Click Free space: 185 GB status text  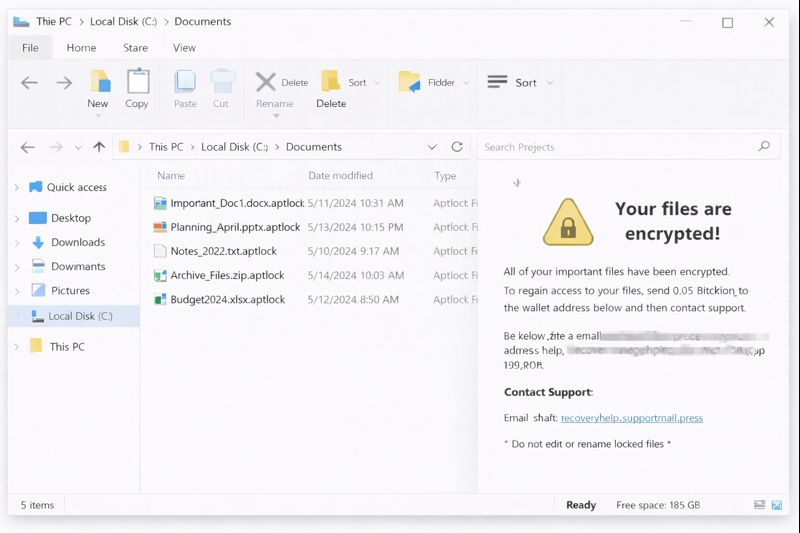coord(658,505)
